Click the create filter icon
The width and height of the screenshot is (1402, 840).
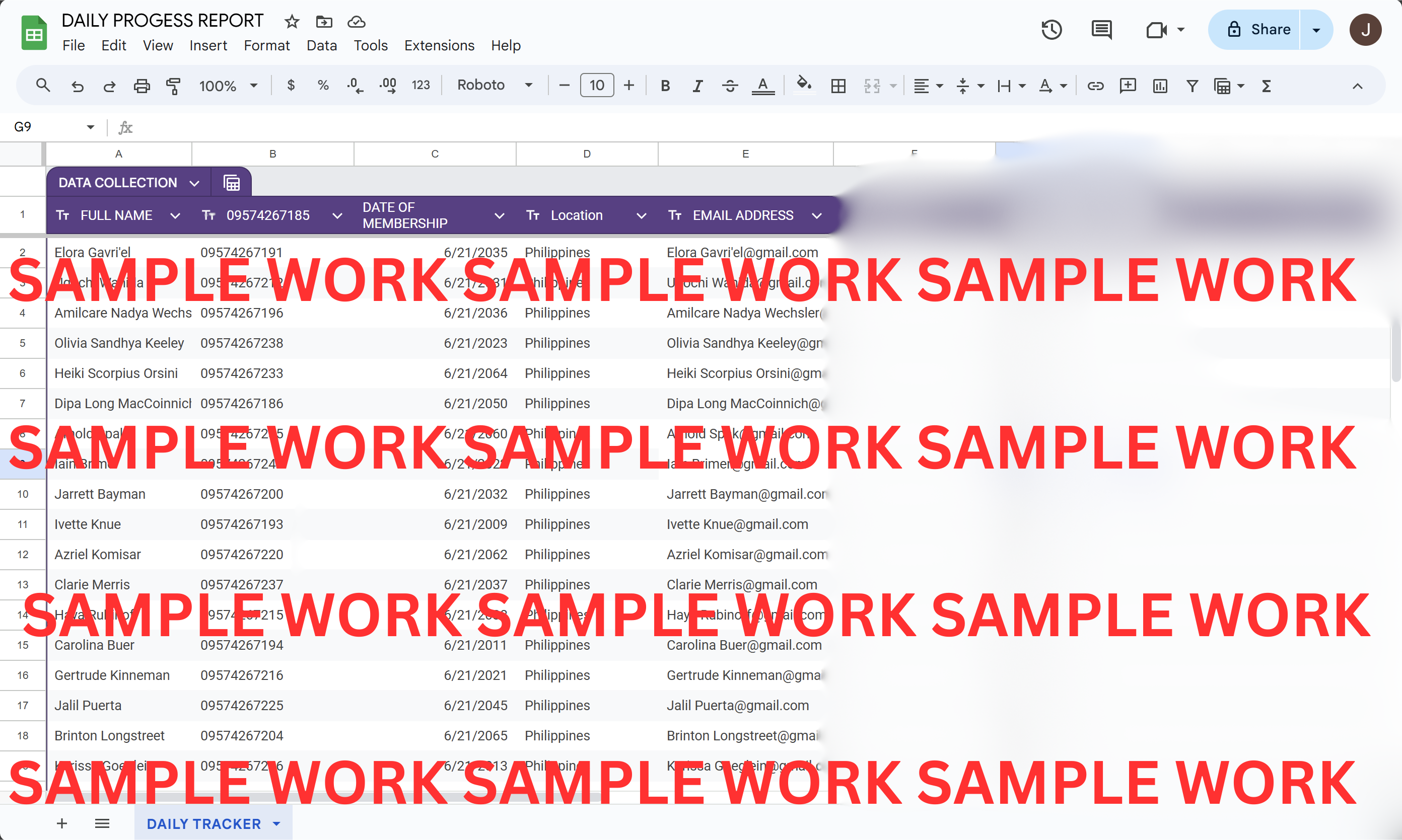pos(1192,86)
